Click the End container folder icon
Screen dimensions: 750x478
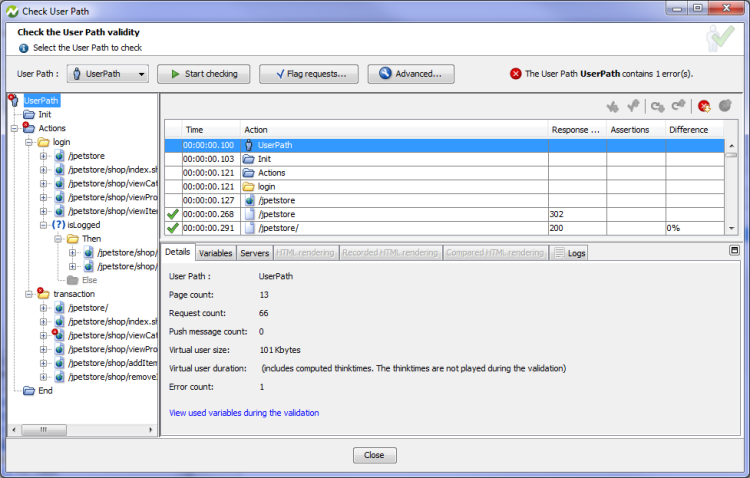pyautogui.click(x=29, y=391)
